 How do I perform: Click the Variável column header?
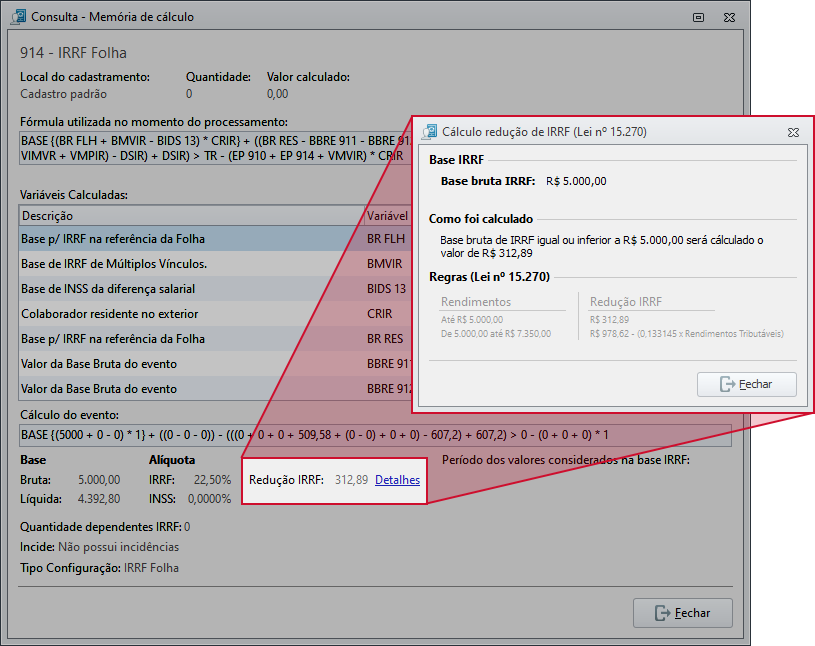(x=388, y=216)
